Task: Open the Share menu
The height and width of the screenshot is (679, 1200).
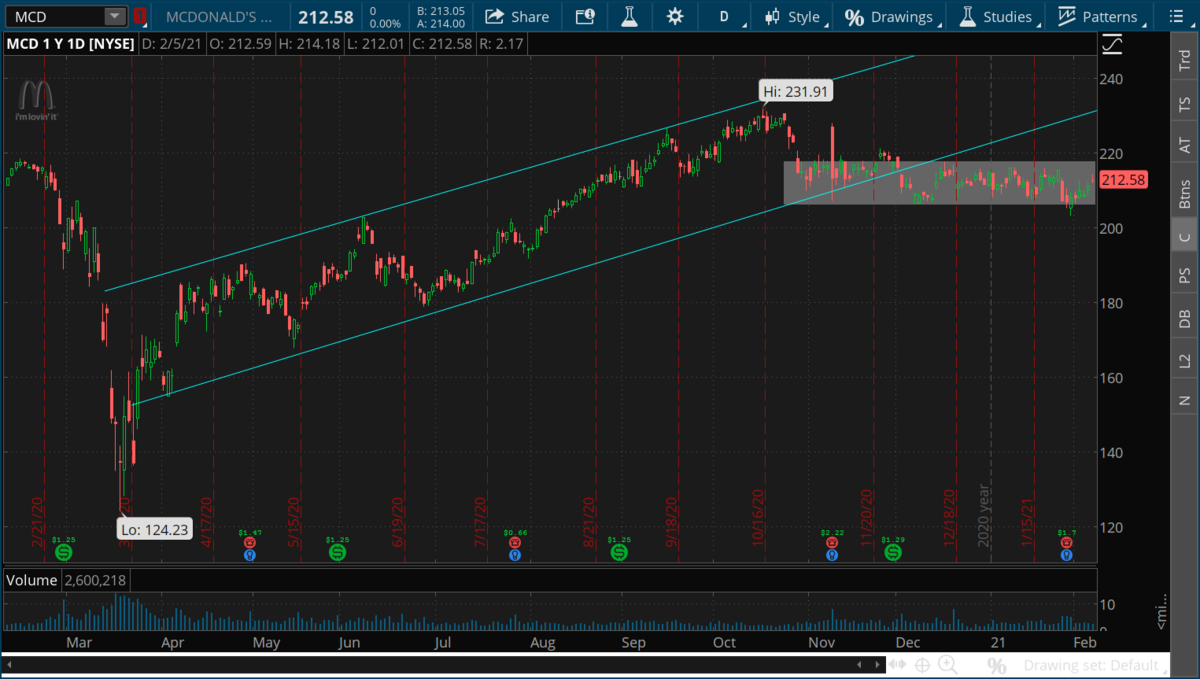Action: pos(517,16)
